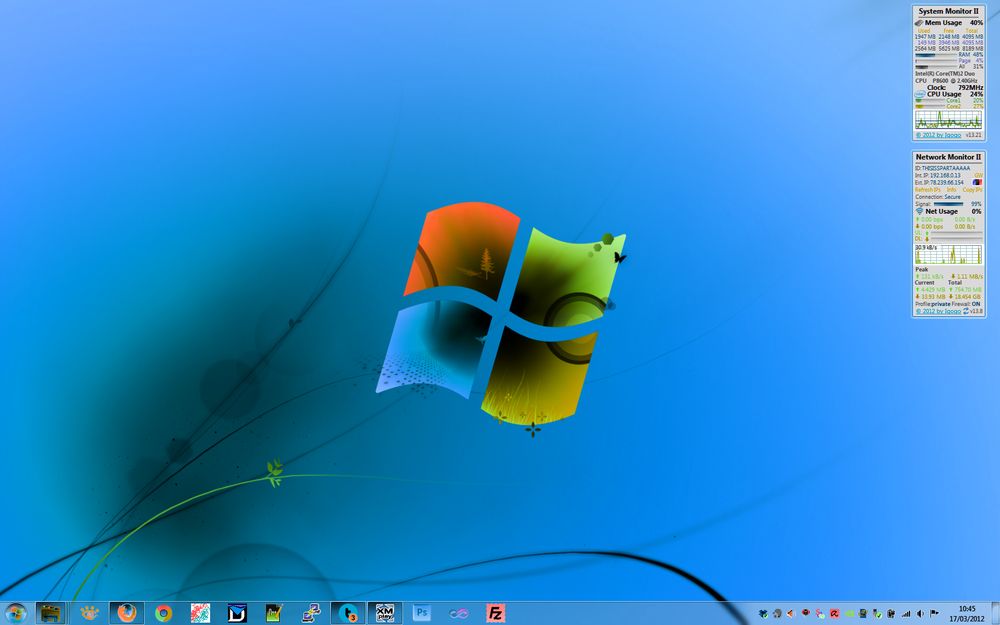Click the country flag icon in Network Monitor
Screen dimensions: 1000x625
pyautogui.click(x=977, y=182)
